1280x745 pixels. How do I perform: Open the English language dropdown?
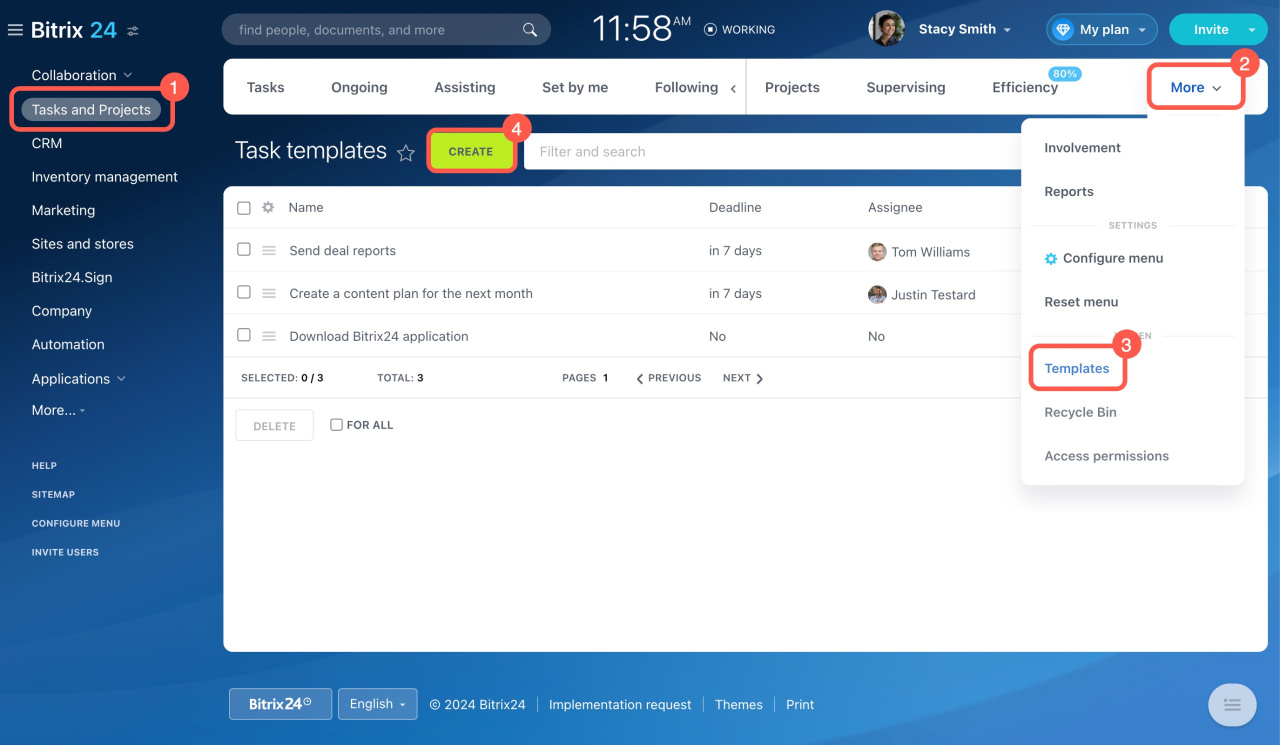coord(378,704)
